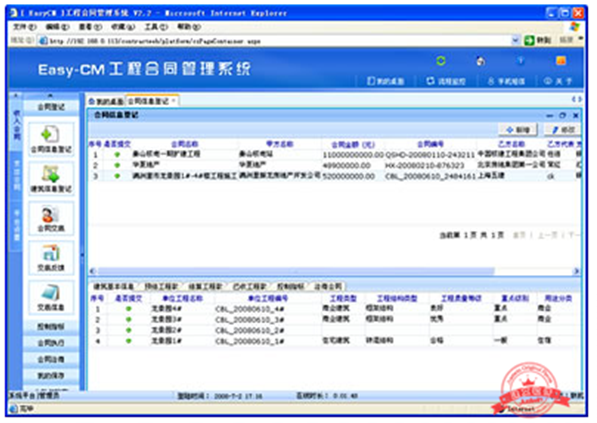
Task: Open the 交底反馈 sidebar icon
Action: (x=51, y=258)
